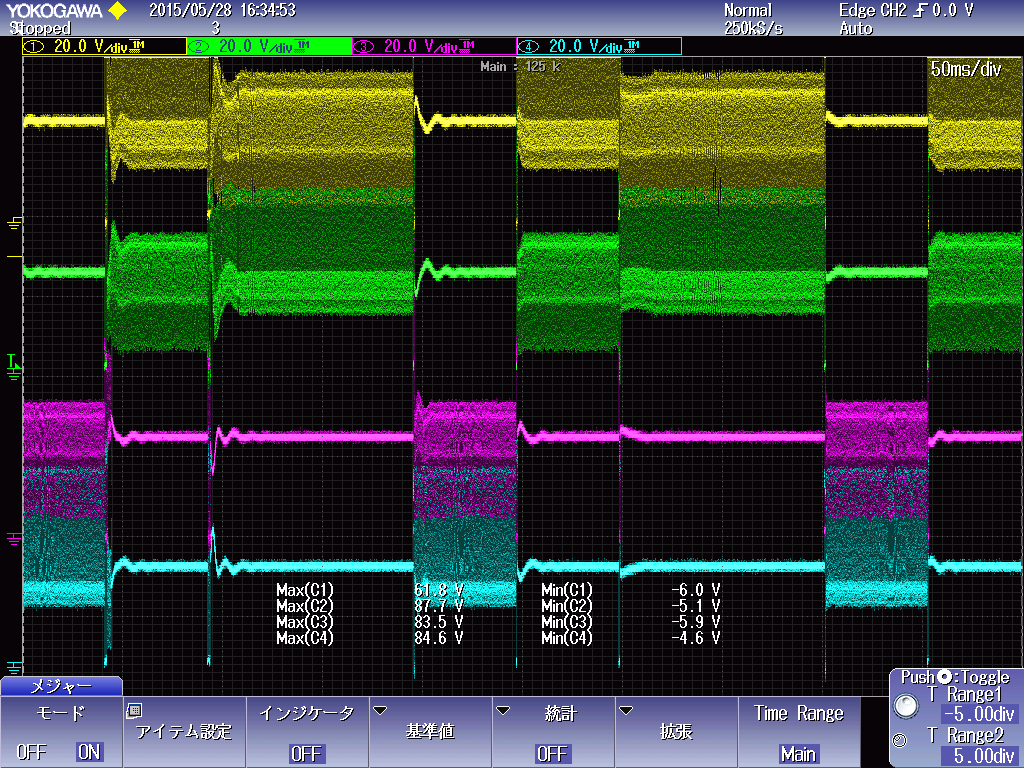Open アイテム設定 item setup
The height and width of the screenshot is (768, 1024).
point(184,732)
